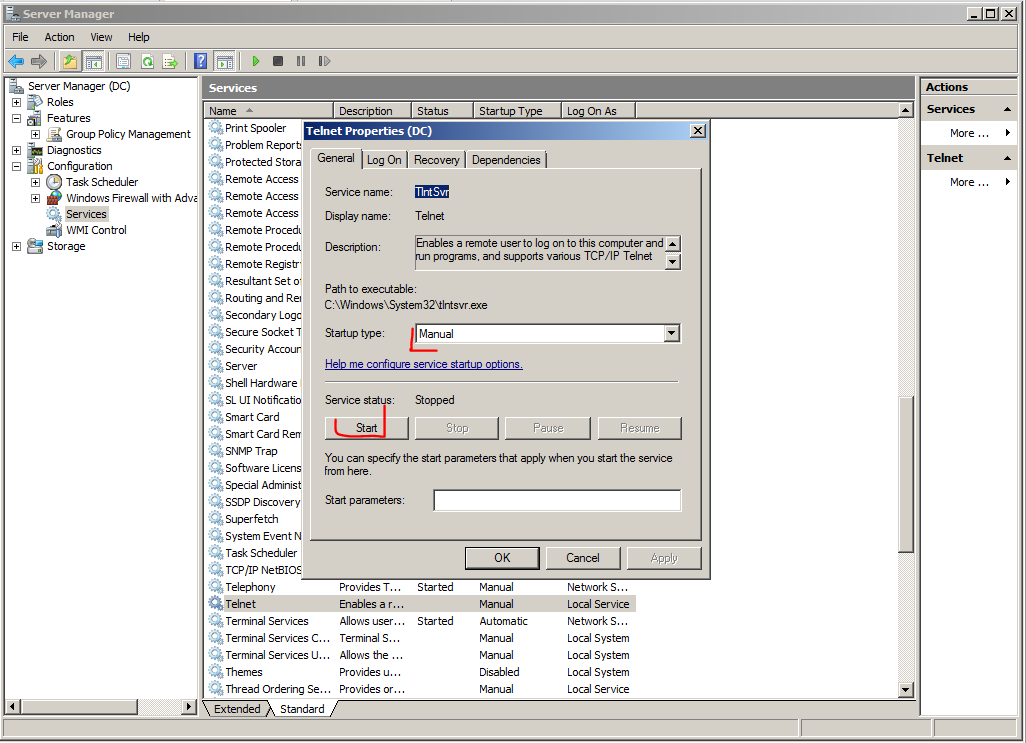Click the Refresh toolbar icon

(147, 61)
